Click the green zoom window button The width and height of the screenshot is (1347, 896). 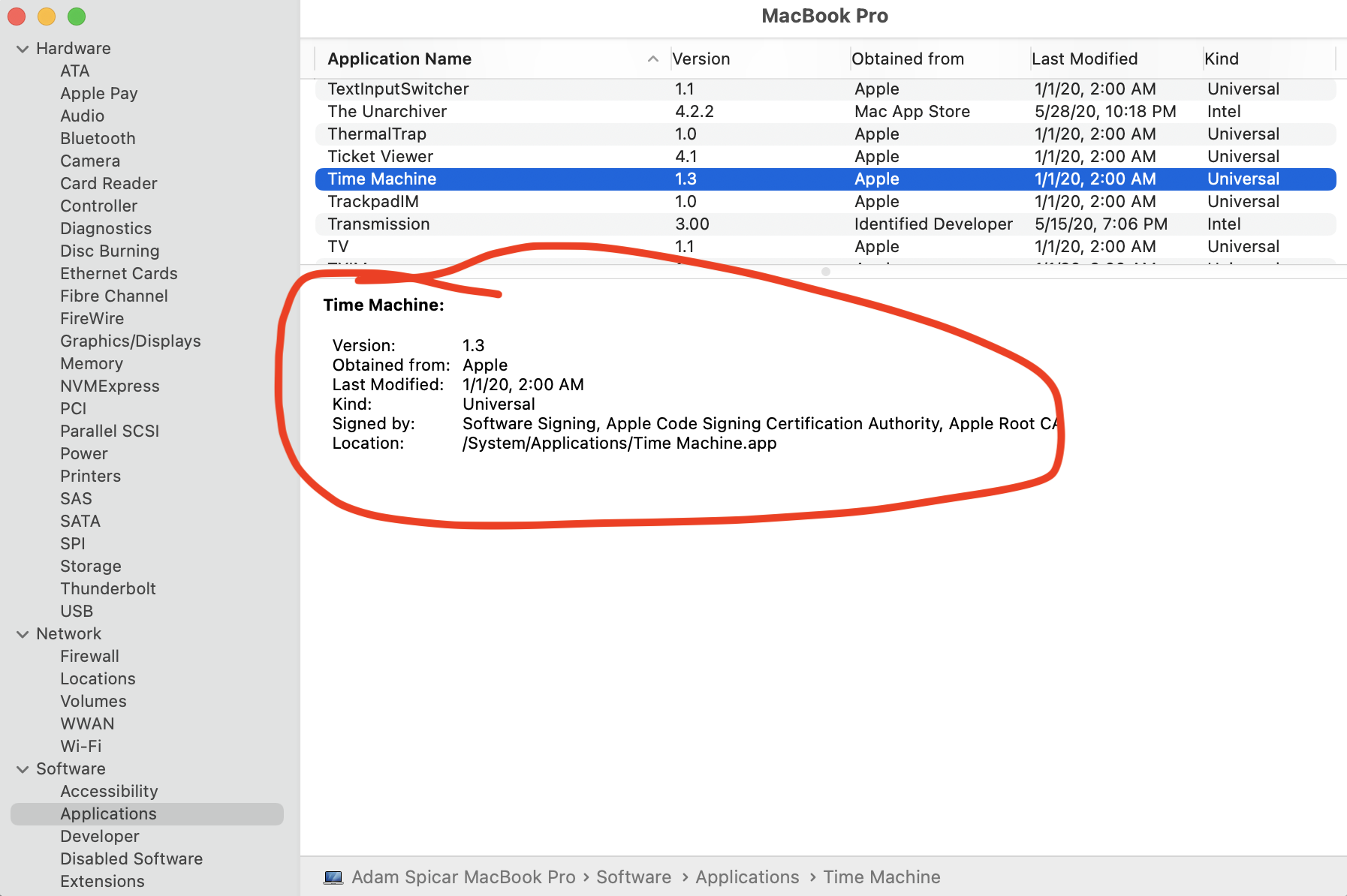(x=77, y=16)
